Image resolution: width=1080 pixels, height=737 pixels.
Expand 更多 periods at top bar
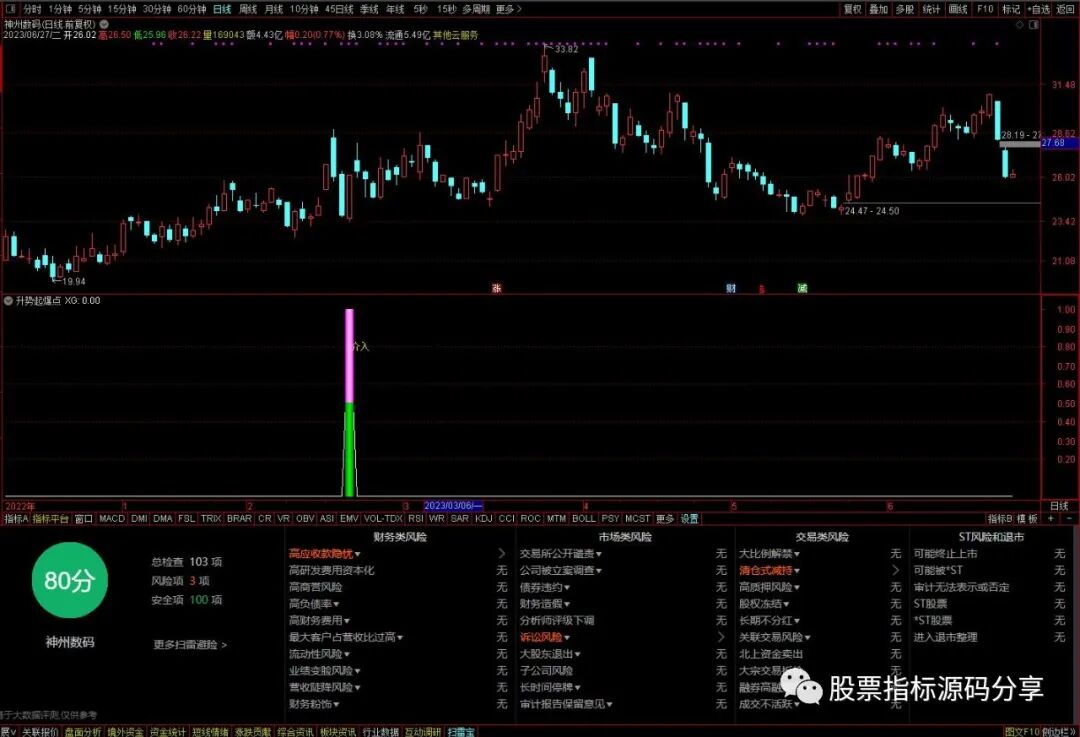(x=508, y=9)
